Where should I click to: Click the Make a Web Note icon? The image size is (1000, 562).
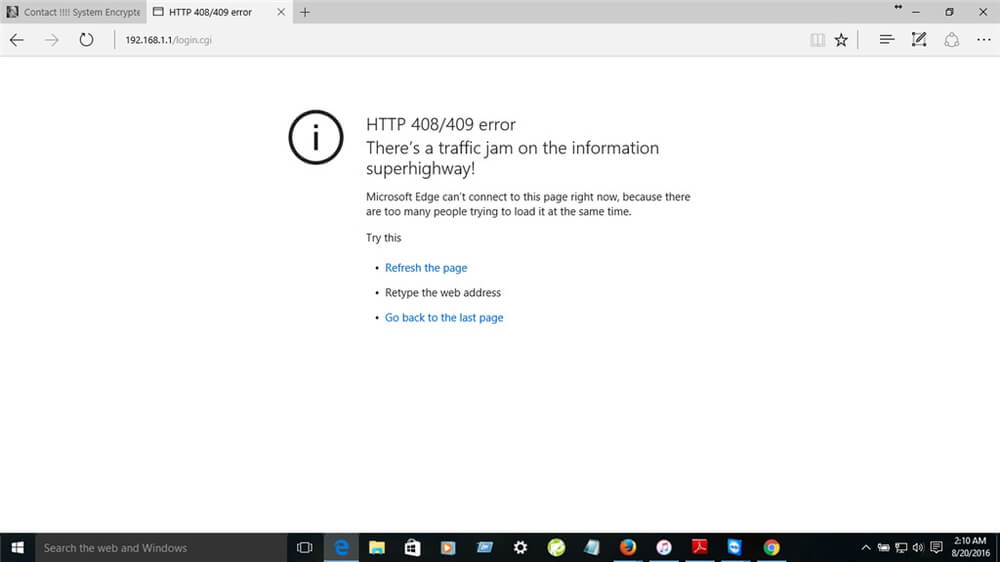919,40
